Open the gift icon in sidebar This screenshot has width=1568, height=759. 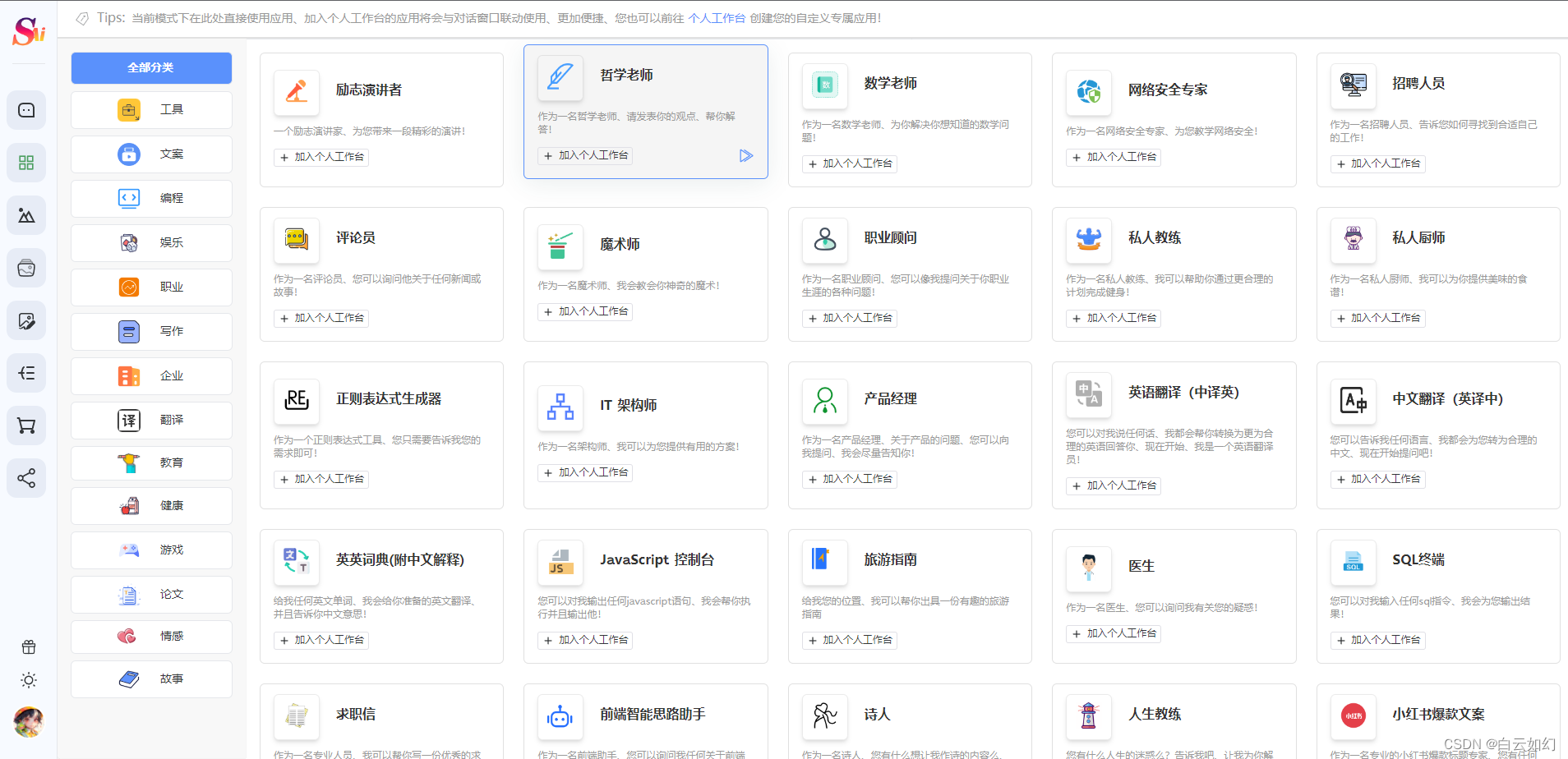[29, 647]
